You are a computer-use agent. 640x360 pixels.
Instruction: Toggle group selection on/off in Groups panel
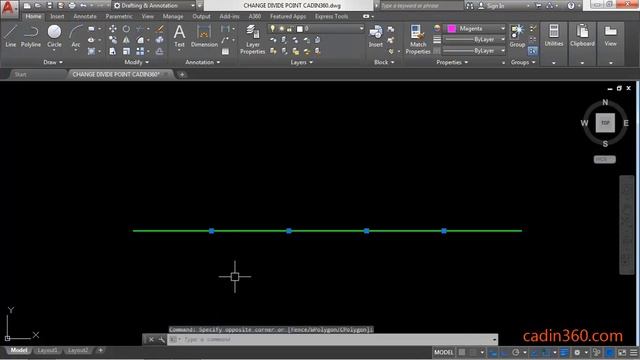pos(533,51)
